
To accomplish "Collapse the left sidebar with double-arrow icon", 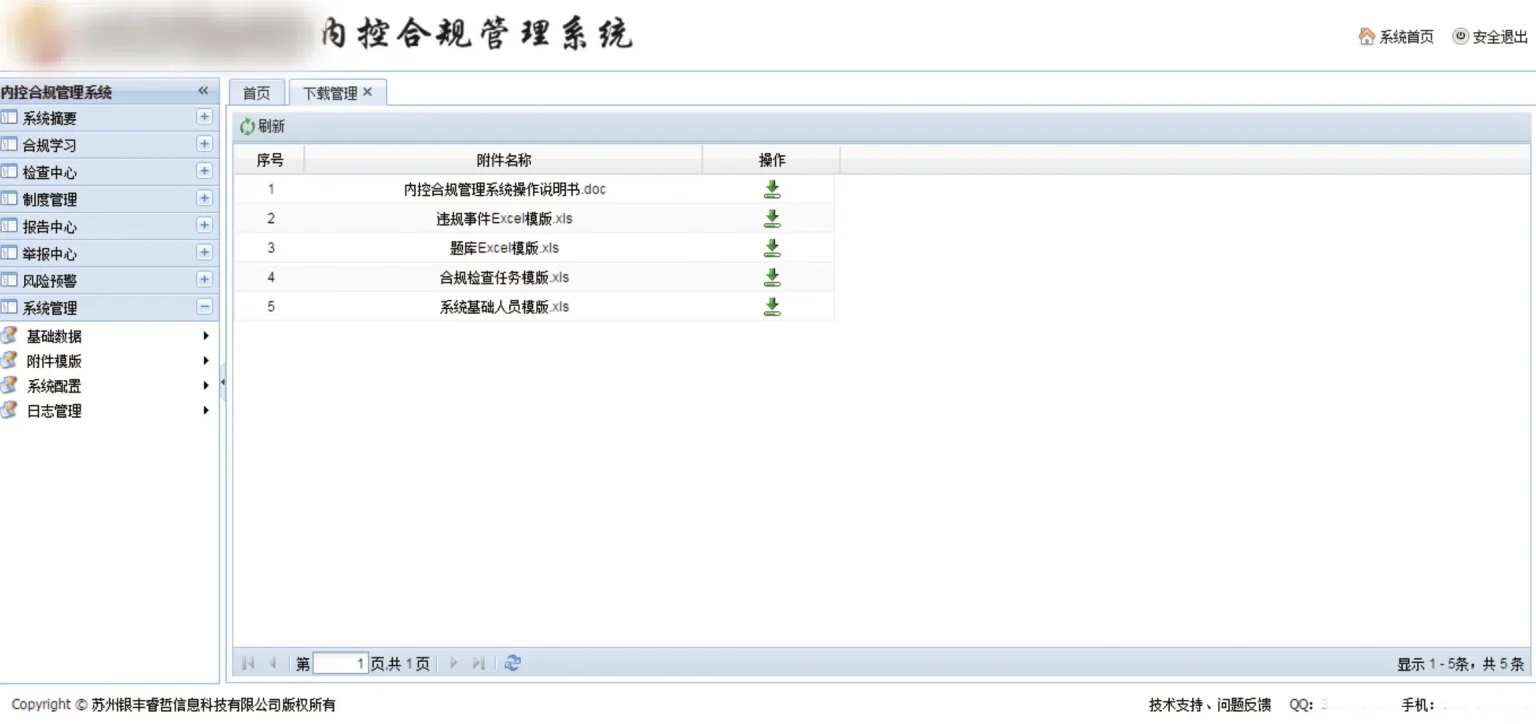I will [x=203, y=91].
